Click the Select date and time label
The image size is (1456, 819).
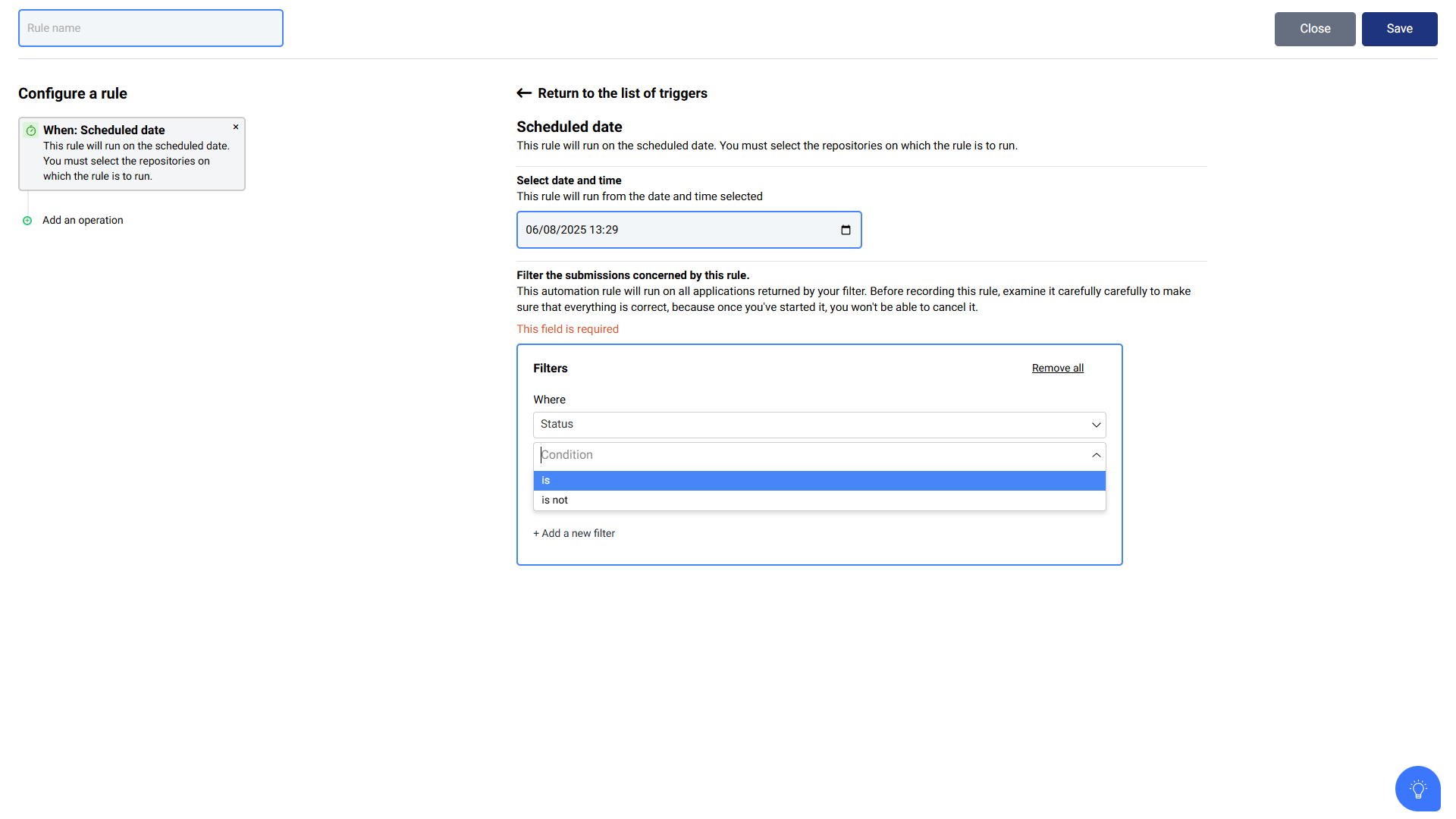pyautogui.click(x=569, y=180)
